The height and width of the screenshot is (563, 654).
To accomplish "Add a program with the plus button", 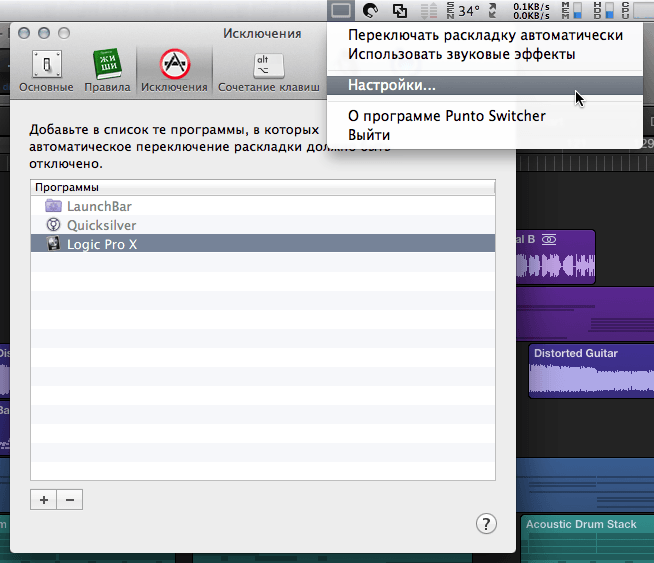I will [x=43, y=500].
